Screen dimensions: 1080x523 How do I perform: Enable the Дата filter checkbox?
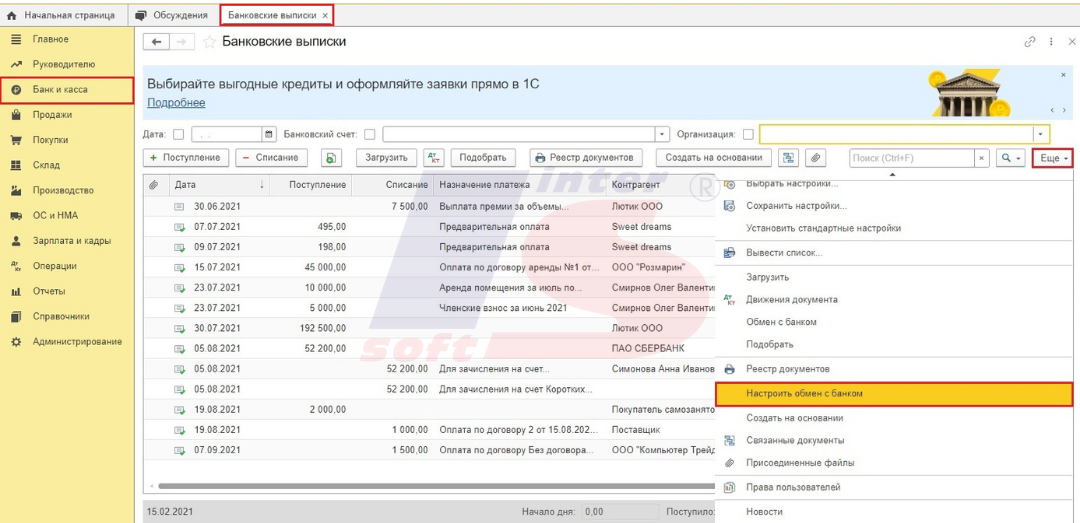[x=178, y=134]
